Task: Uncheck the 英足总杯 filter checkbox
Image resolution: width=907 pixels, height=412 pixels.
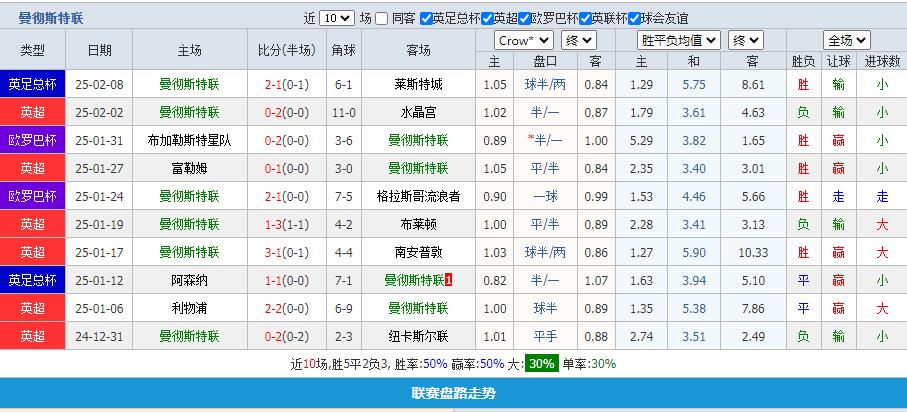Action: tap(427, 18)
